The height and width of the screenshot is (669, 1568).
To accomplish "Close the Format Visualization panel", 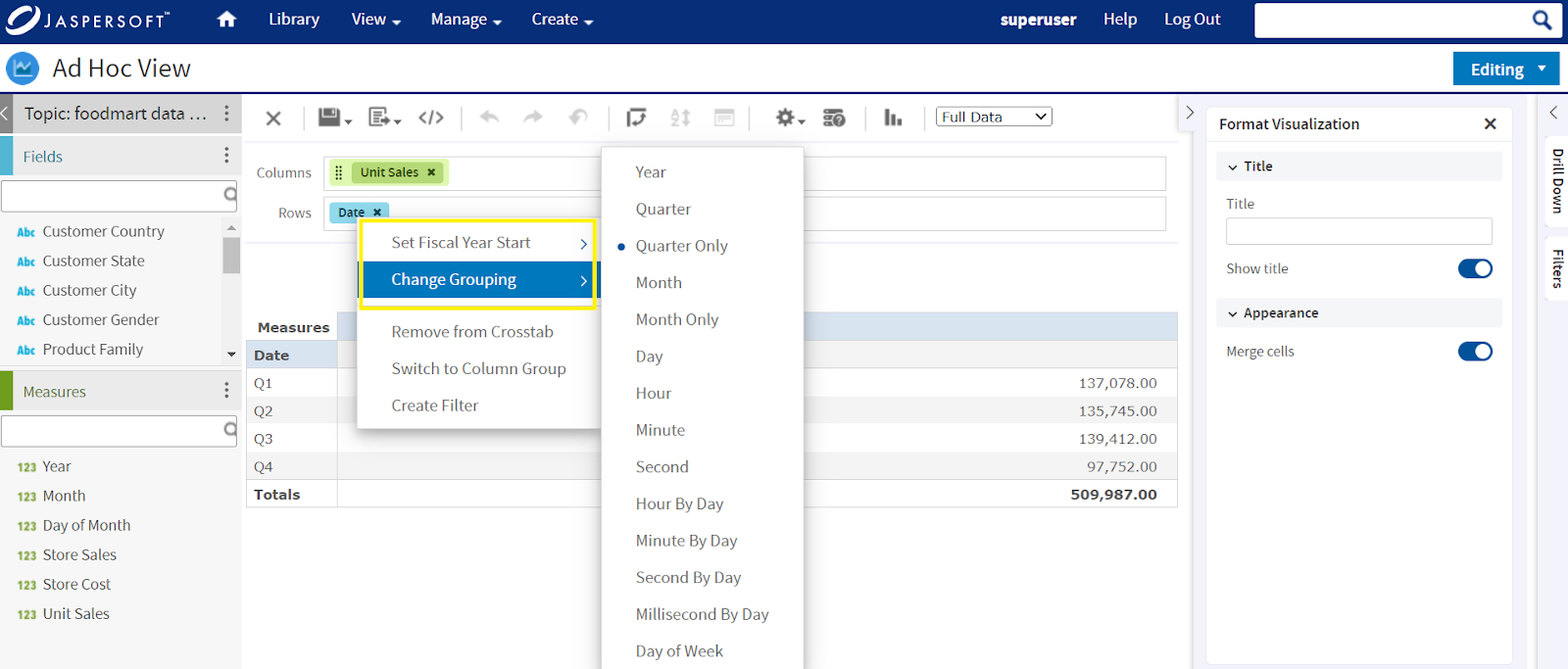I will point(1491,123).
